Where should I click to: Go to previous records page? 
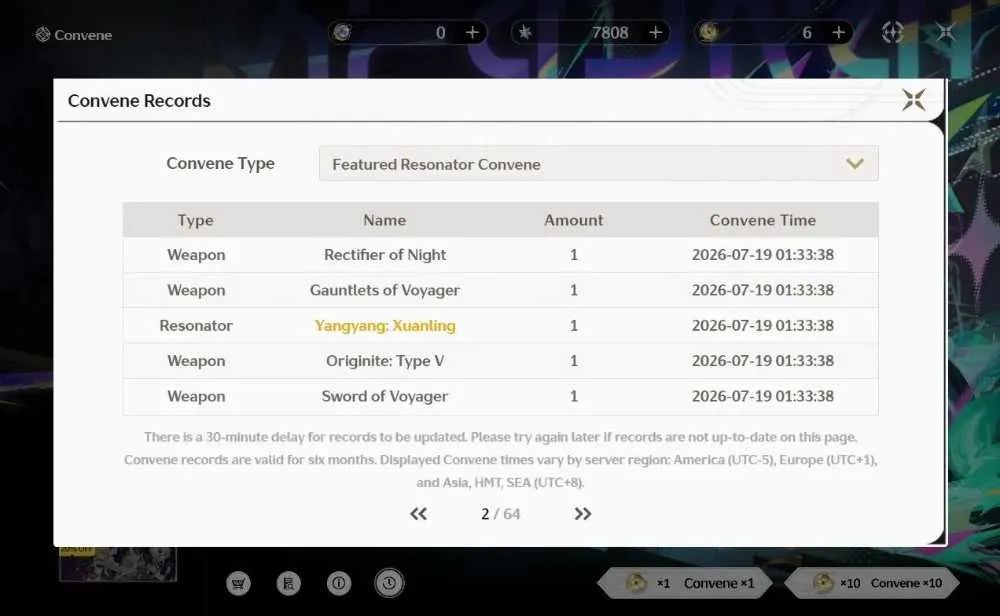pos(418,514)
